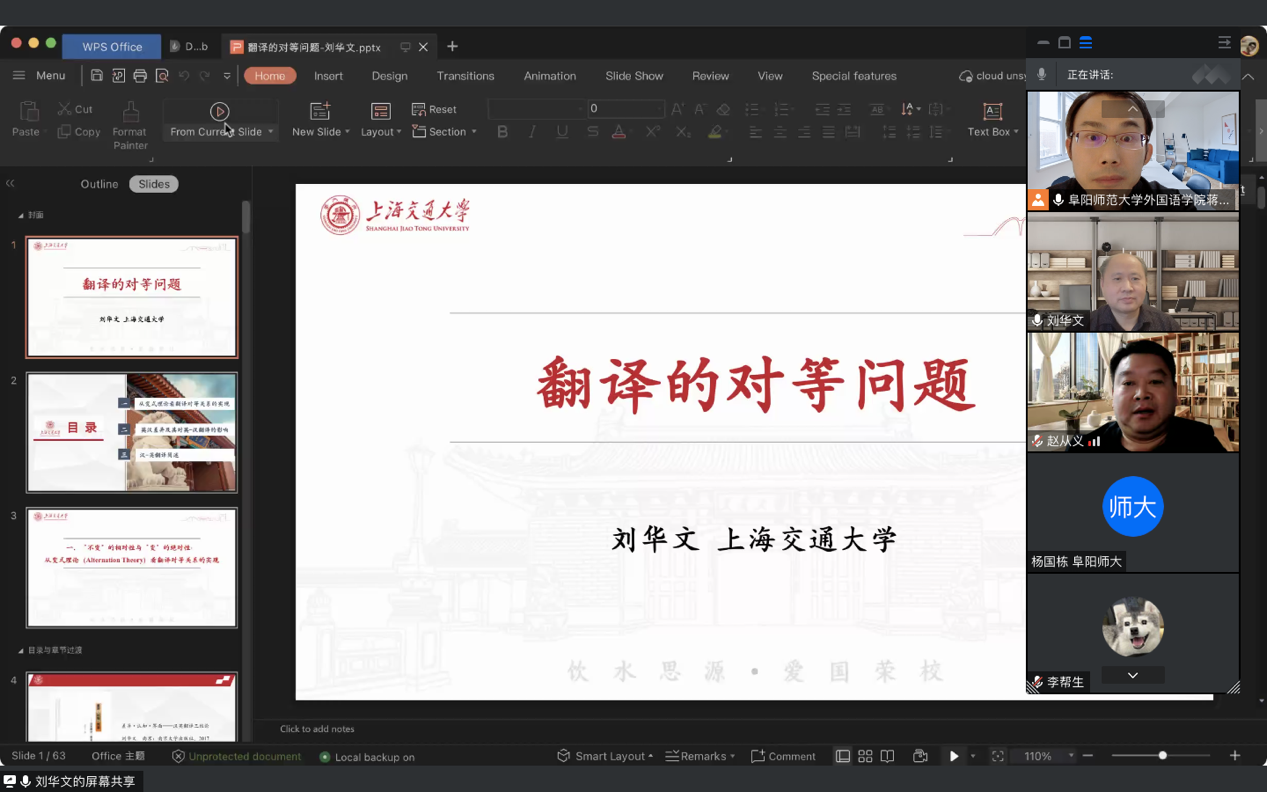The image size is (1267, 792).
Task: Click the Reset slide button
Action: point(434,109)
